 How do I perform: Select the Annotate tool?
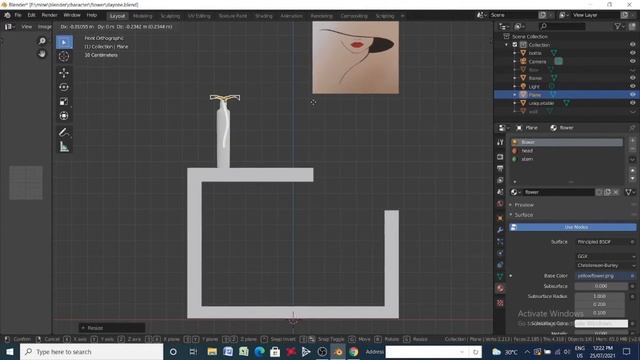pos(64,132)
